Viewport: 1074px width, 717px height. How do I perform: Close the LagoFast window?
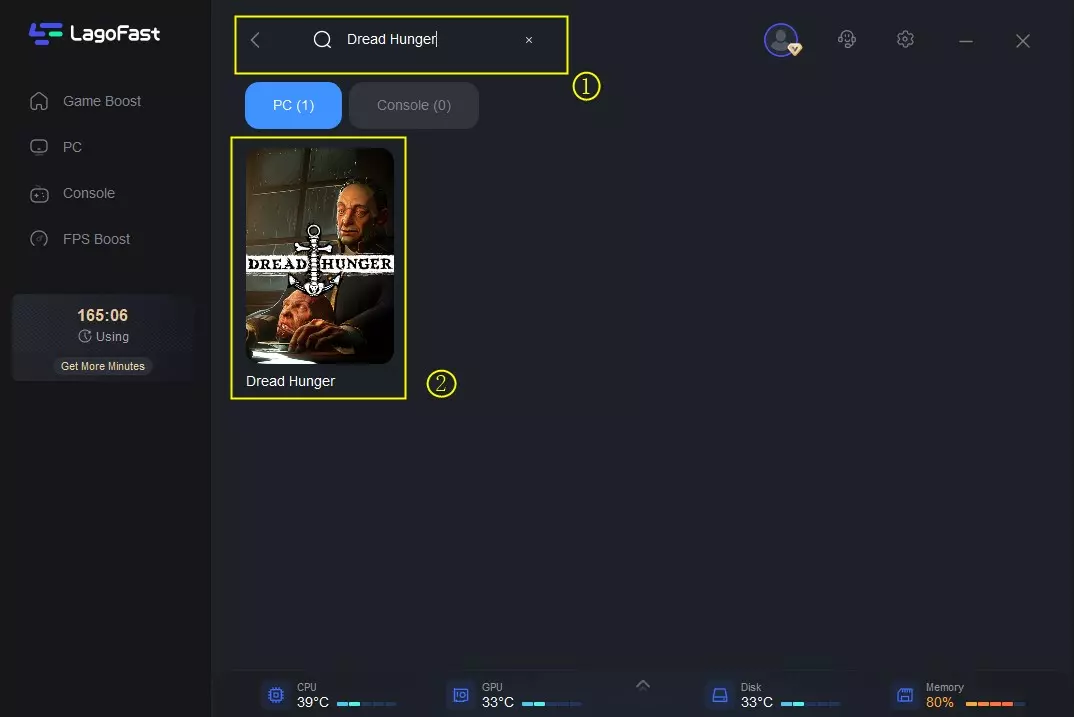pos(1023,41)
